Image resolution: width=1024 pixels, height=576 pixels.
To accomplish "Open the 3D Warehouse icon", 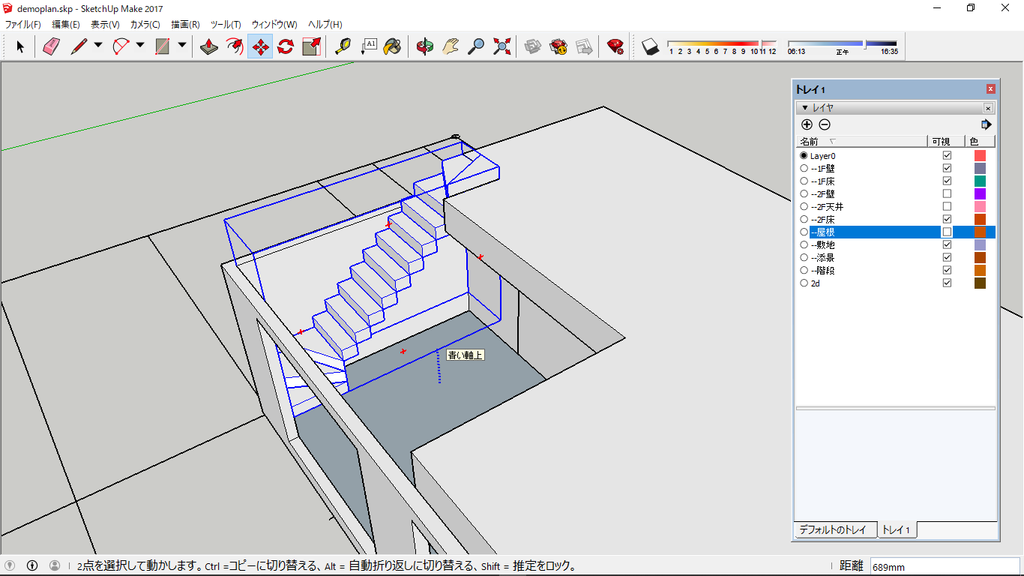I will click(x=533, y=46).
